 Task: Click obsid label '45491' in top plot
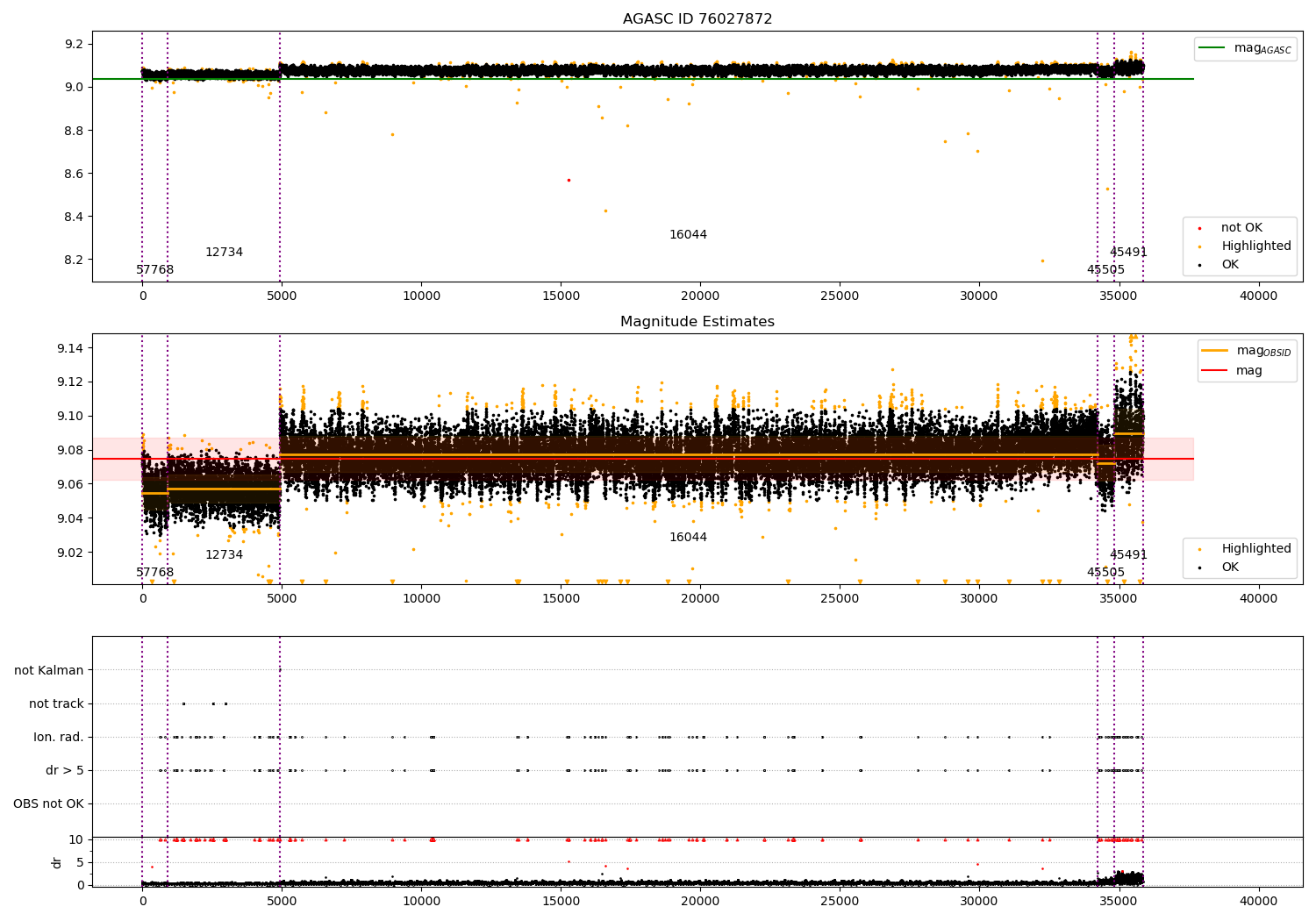1128,253
